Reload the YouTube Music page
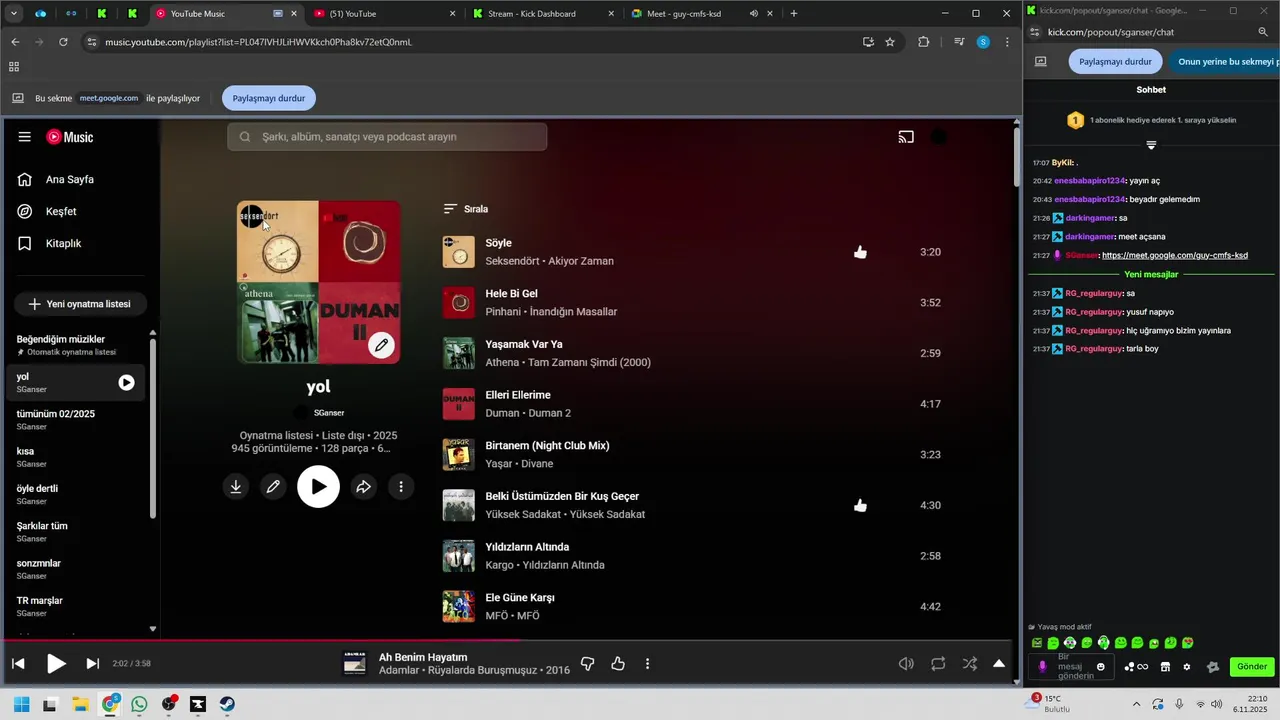Viewport: 1280px width, 720px height. point(63,42)
